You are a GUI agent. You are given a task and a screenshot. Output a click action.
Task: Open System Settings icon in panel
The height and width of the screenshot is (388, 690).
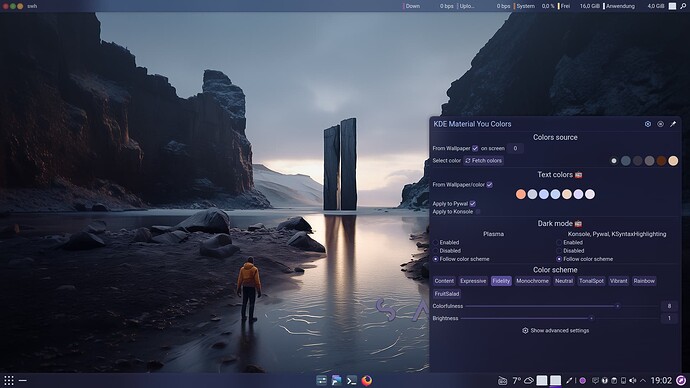[321, 380]
